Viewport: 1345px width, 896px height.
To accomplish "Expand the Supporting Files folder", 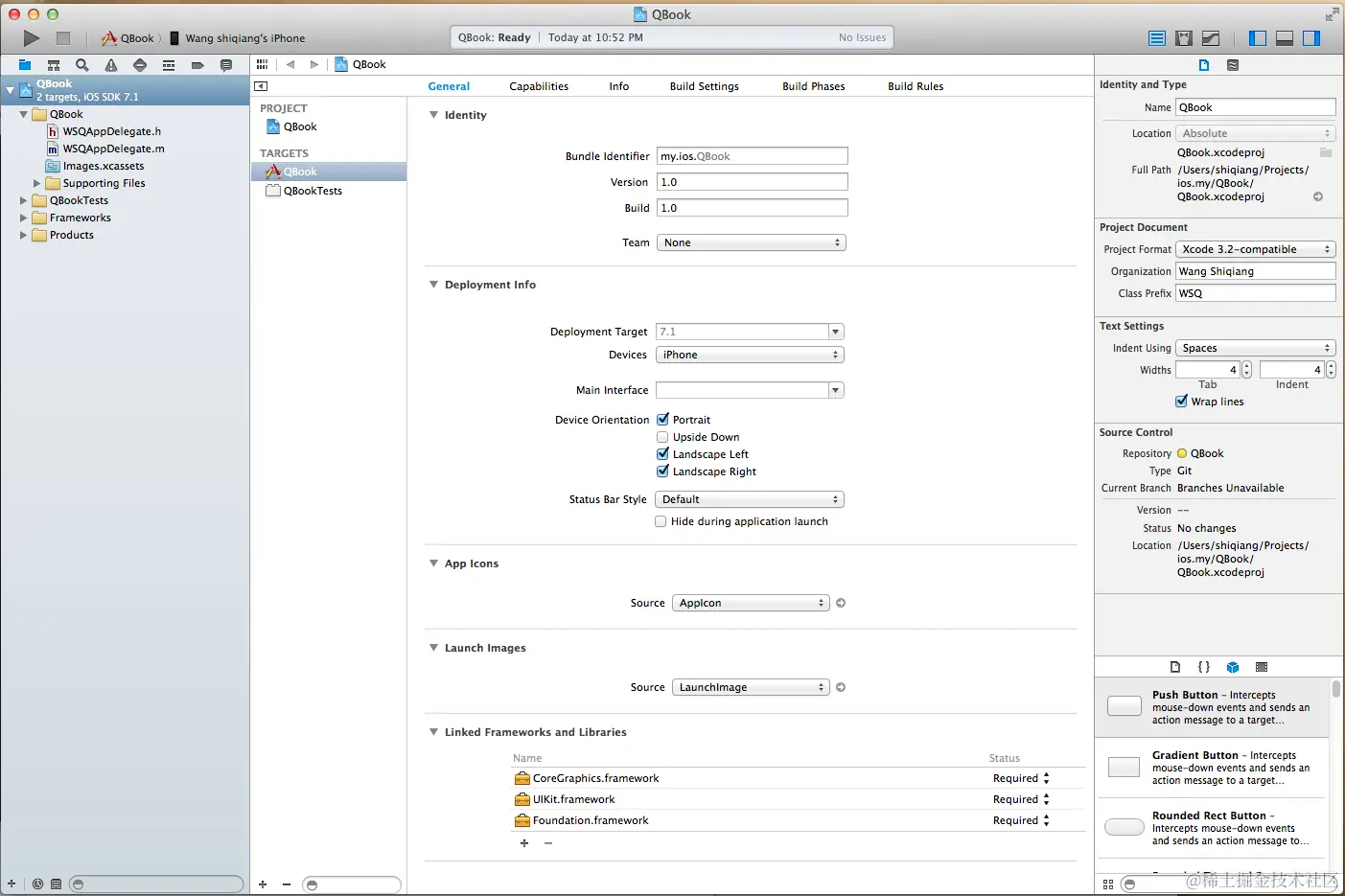I will point(37,183).
